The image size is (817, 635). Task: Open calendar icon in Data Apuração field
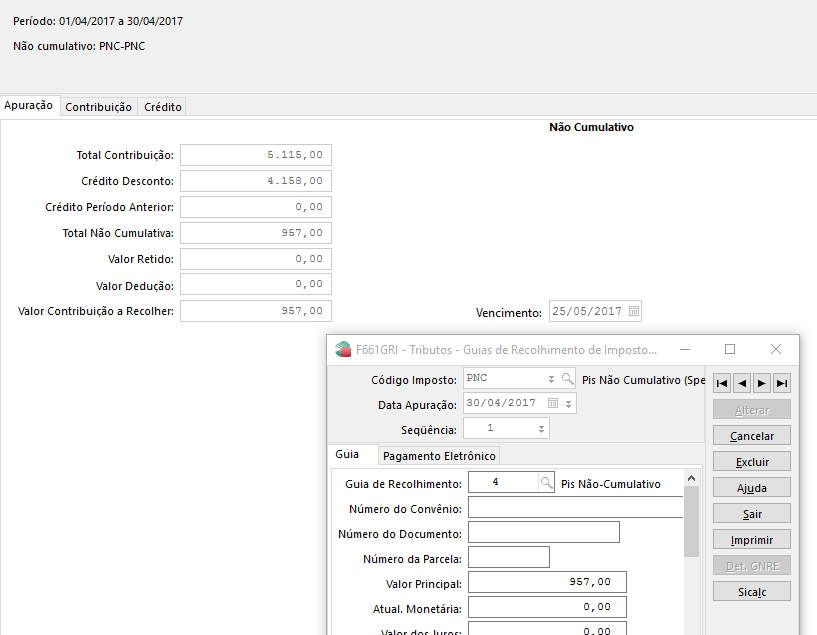click(553, 403)
